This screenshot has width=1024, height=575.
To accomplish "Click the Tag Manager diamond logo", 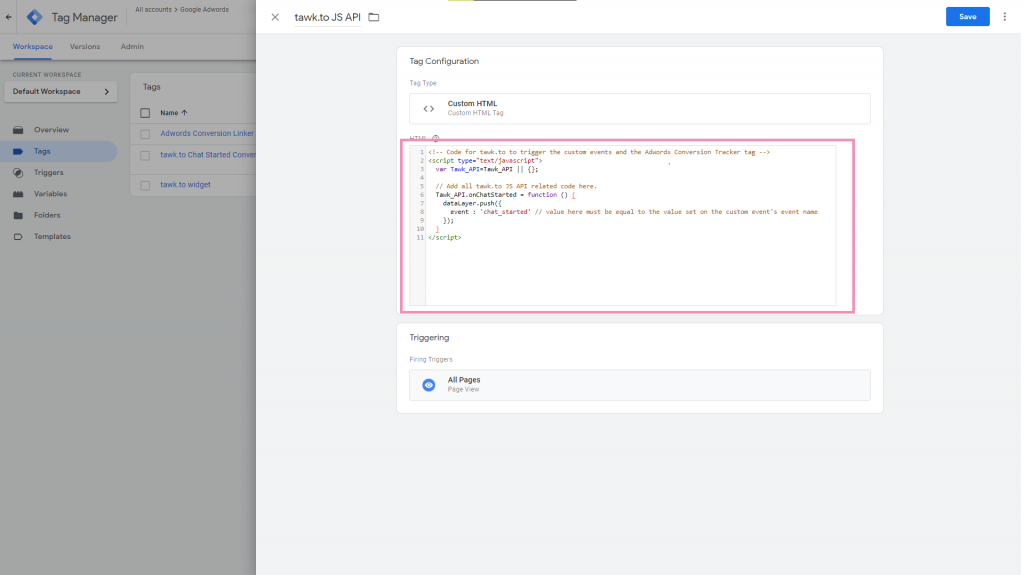I will (35, 17).
